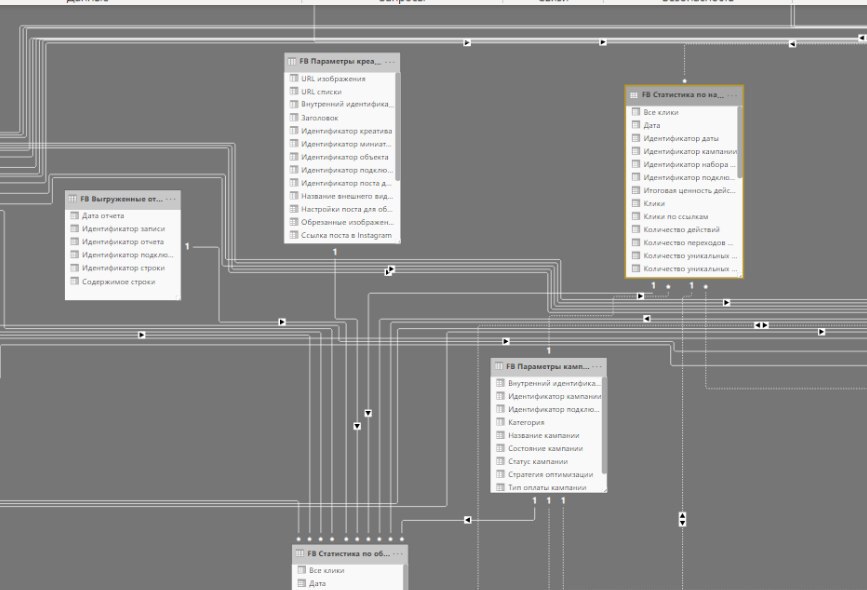
Task: Open more options for FB Статистика по об table
Action: (x=398, y=554)
